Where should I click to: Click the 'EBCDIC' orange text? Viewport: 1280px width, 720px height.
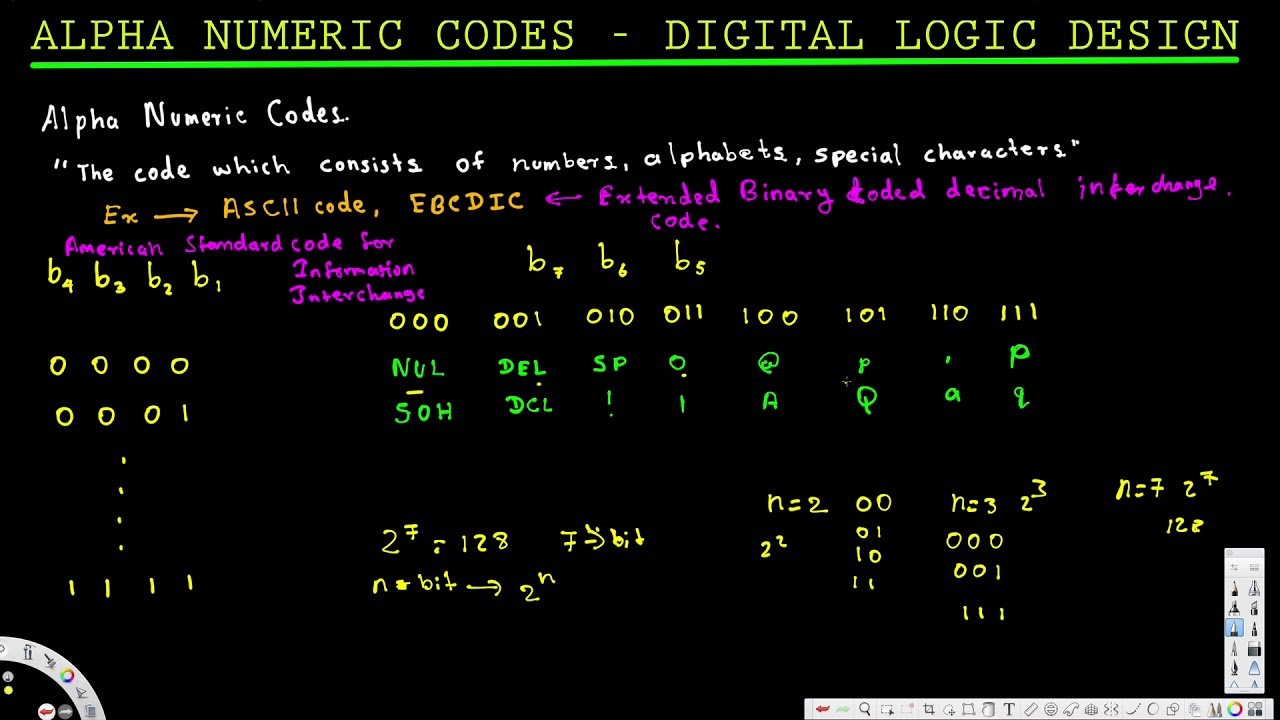[x=466, y=202]
